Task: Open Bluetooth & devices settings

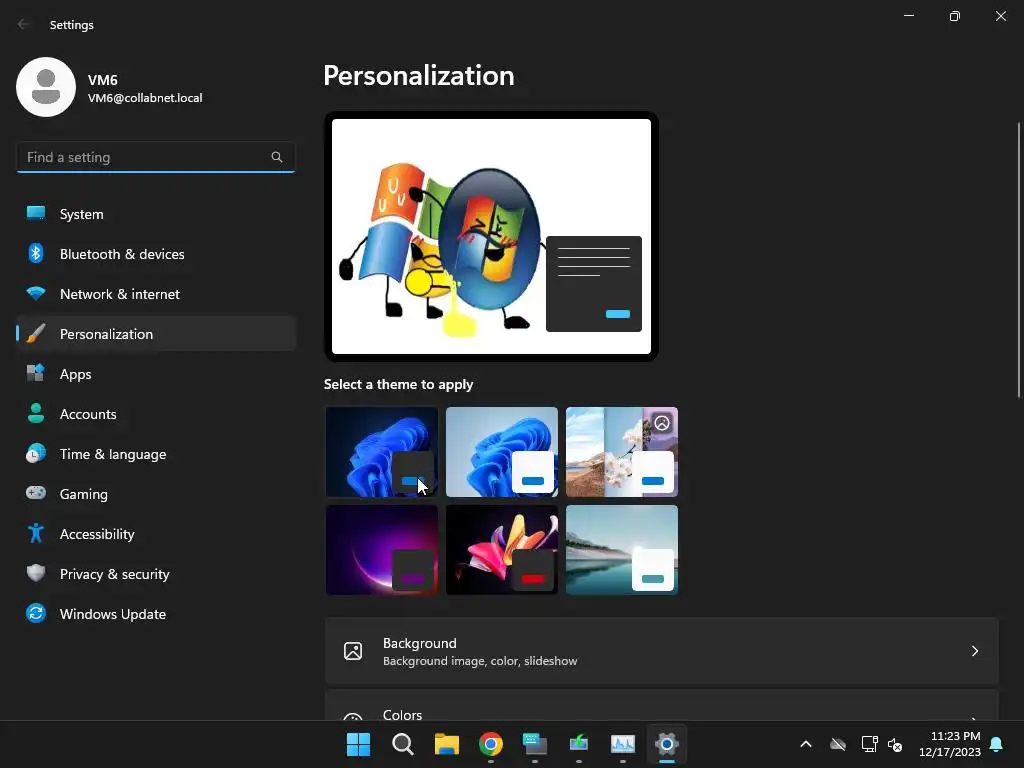Action: [156, 254]
